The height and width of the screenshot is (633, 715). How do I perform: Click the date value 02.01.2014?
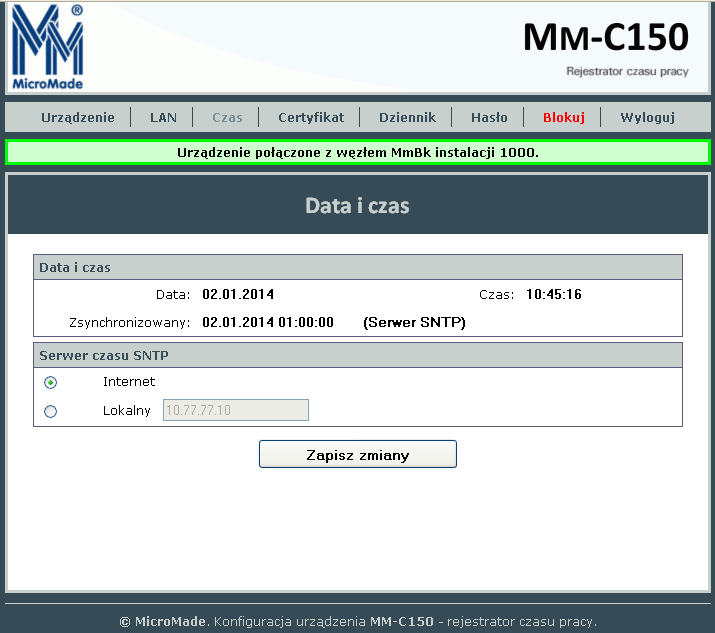pos(238,294)
